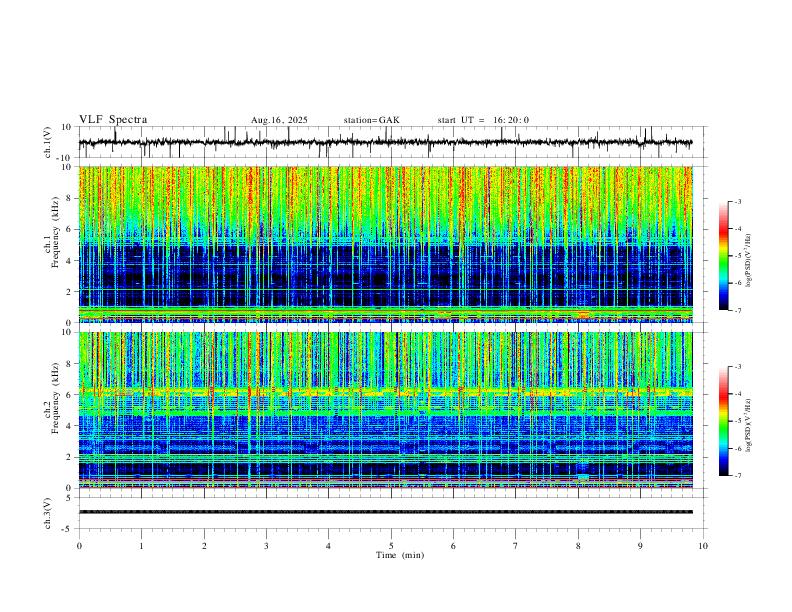Click the '-7' value on lower colorbar
Image resolution: width=792 pixels, height=612 pixels.
click(737, 476)
